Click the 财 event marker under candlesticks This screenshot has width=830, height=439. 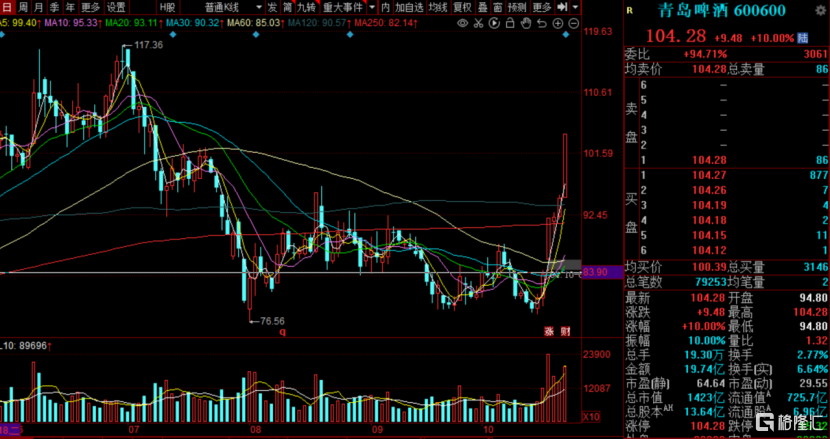pyautogui.click(x=565, y=332)
